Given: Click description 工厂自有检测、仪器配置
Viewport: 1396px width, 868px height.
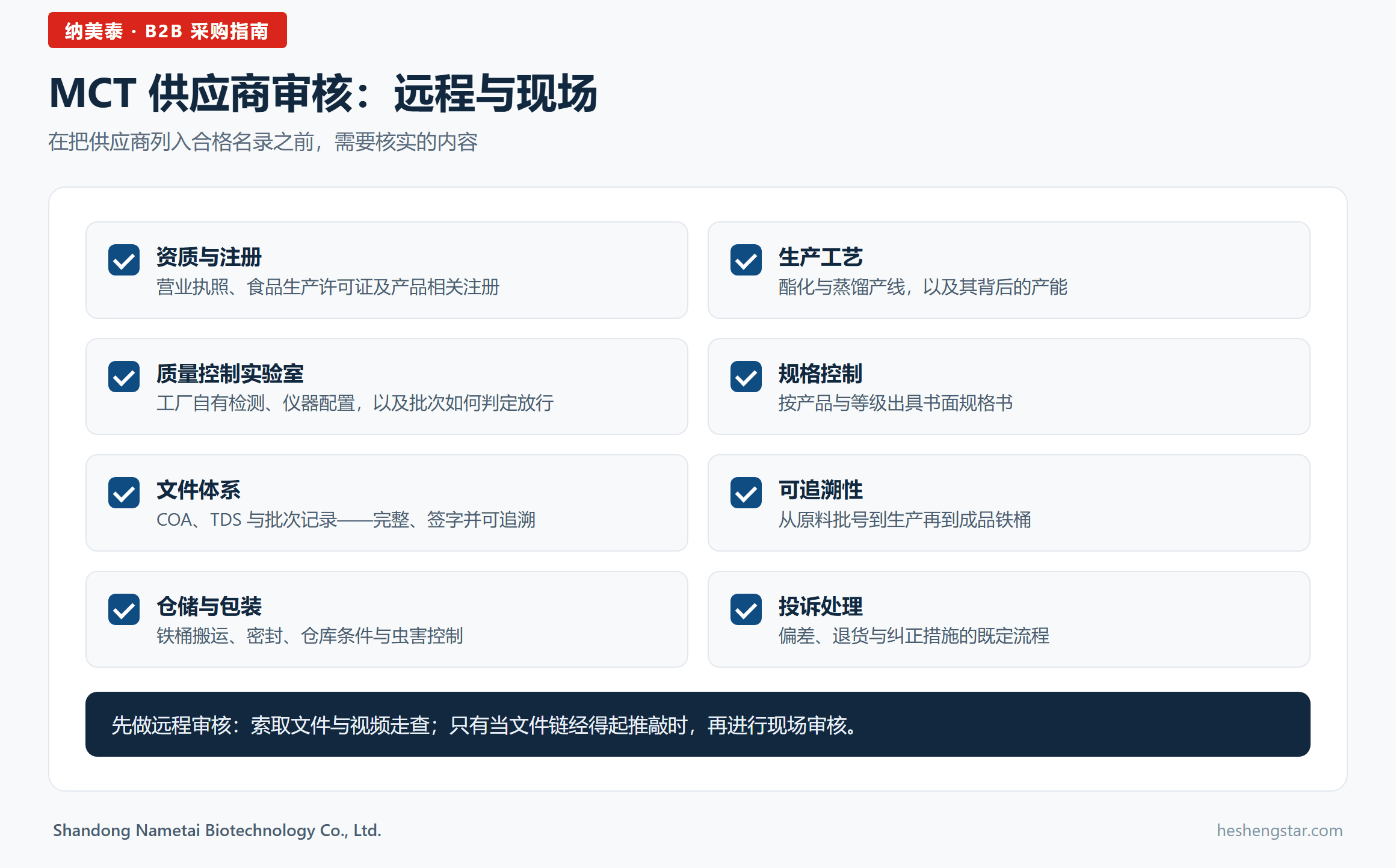Looking at the screenshot, I should 255,403.
